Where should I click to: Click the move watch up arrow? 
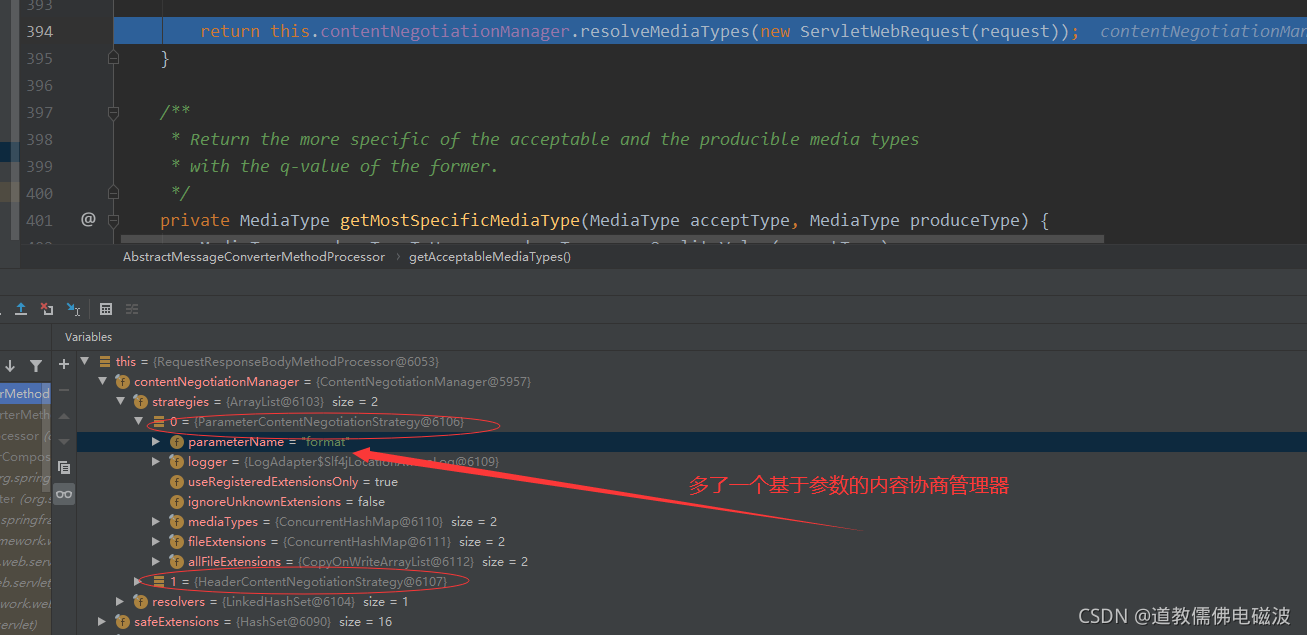(x=64, y=416)
